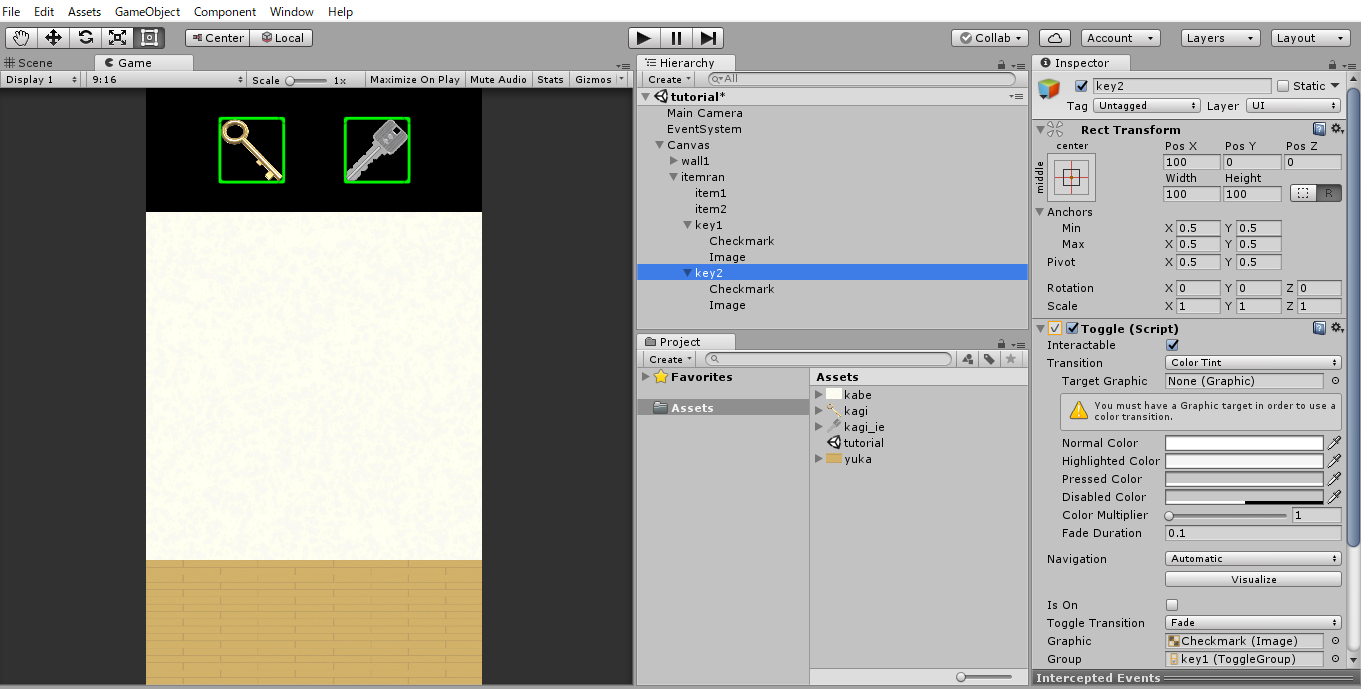
Task: Check the Is On checkbox
Action: coord(1172,605)
